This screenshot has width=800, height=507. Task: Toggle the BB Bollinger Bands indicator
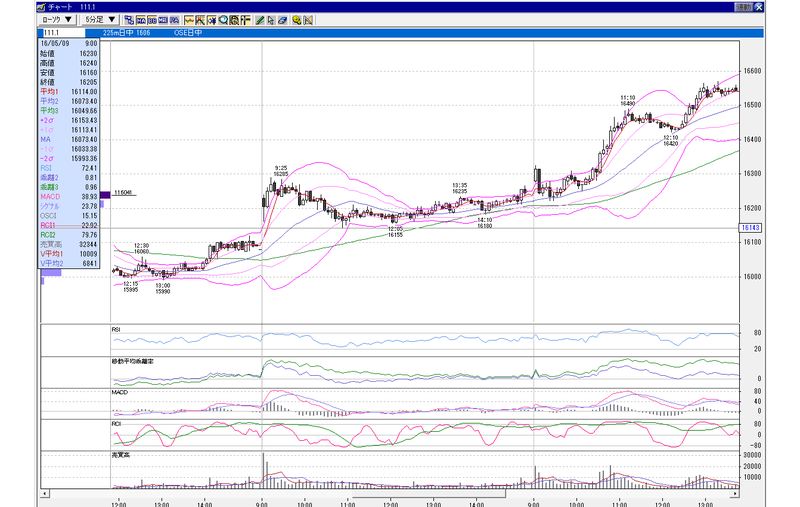(152, 20)
